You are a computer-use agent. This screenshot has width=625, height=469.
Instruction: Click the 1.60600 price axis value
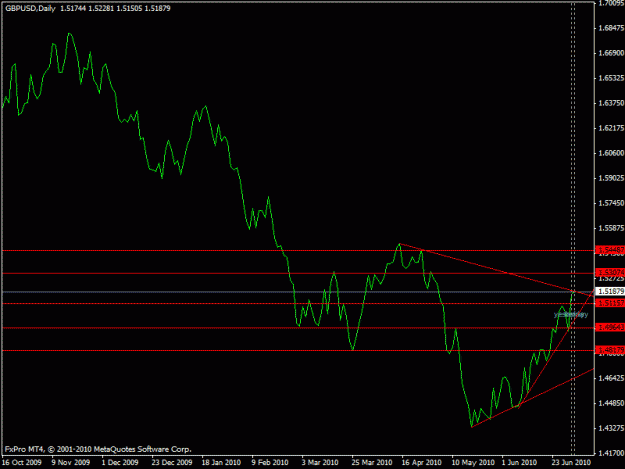coord(611,153)
